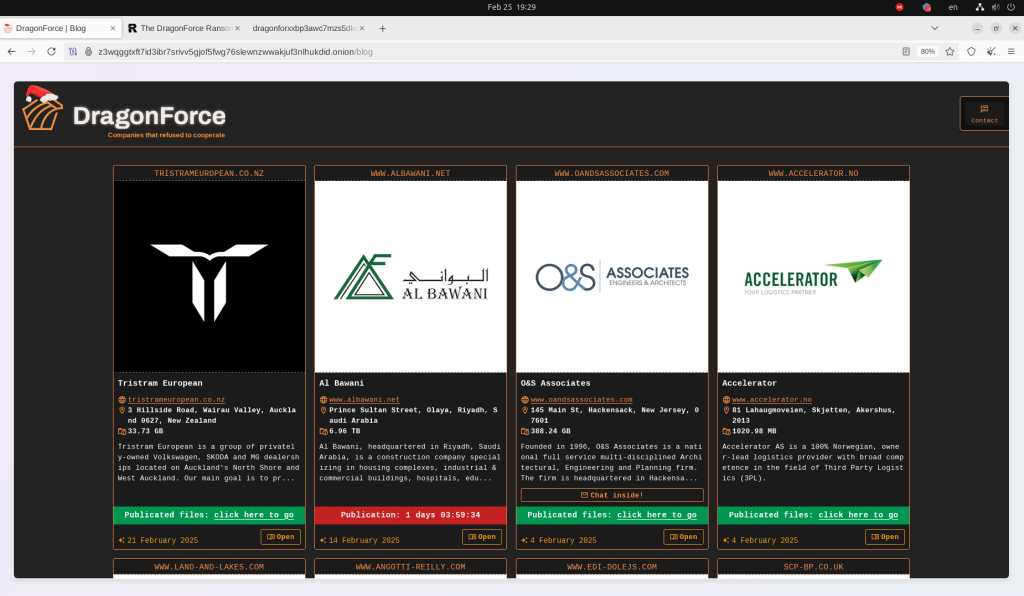The width and height of the screenshot is (1024, 596).
Task: Click the volume speaker tray icon
Action: (995, 7)
